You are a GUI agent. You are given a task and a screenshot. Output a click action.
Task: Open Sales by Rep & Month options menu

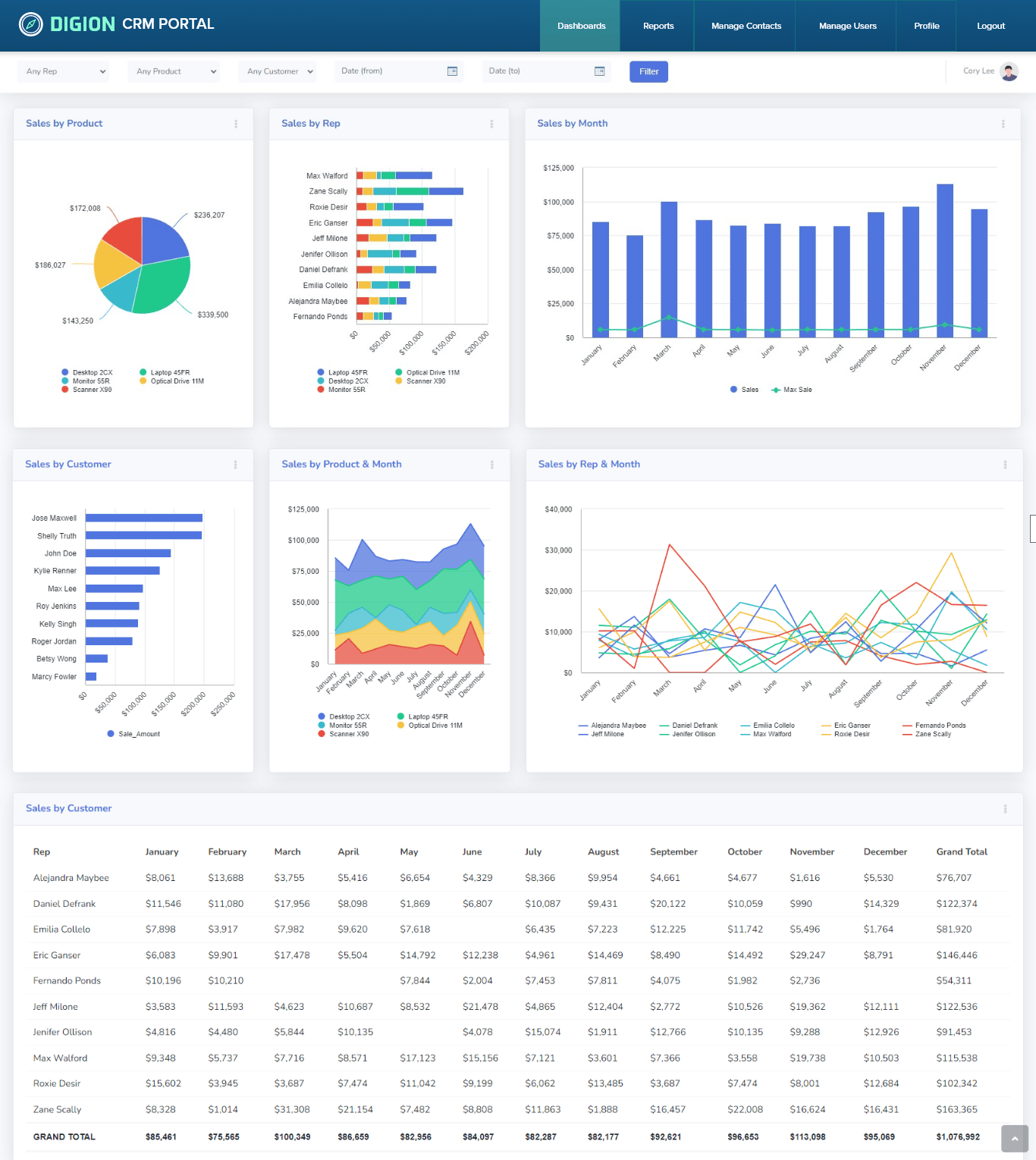1005,465
